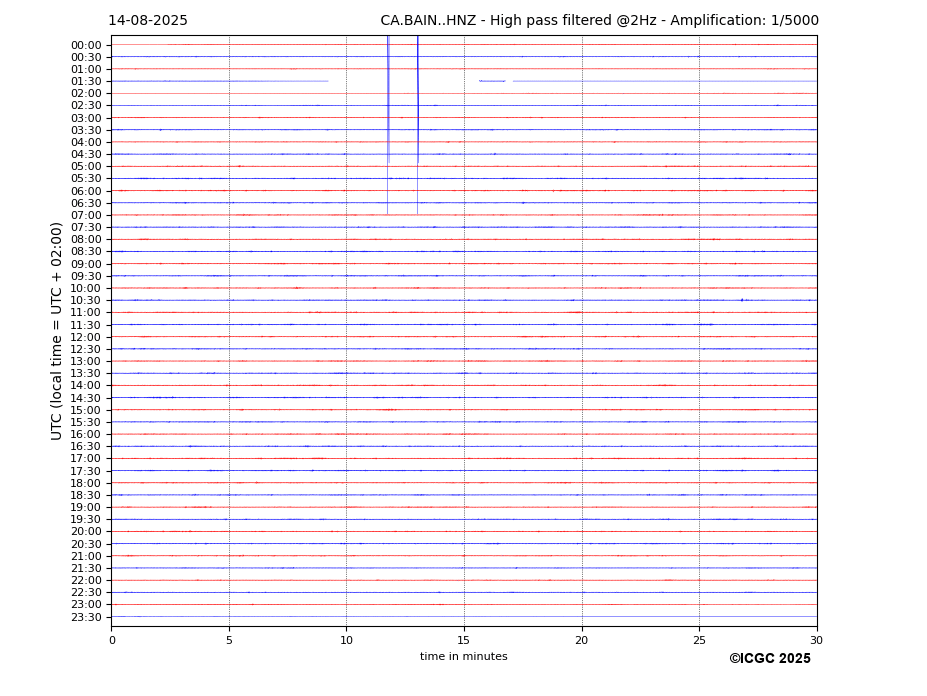Click the x-axis tick label 30
Screen dimensions: 927x696
coord(816,640)
